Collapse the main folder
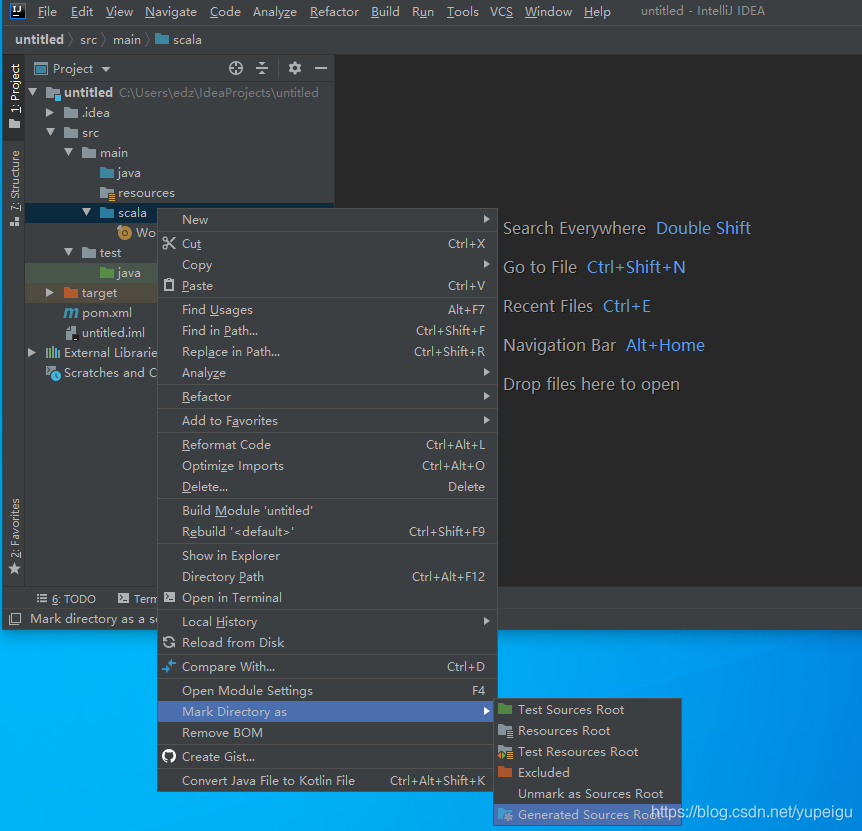This screenshot has height=831, width=862. (69, 152)
